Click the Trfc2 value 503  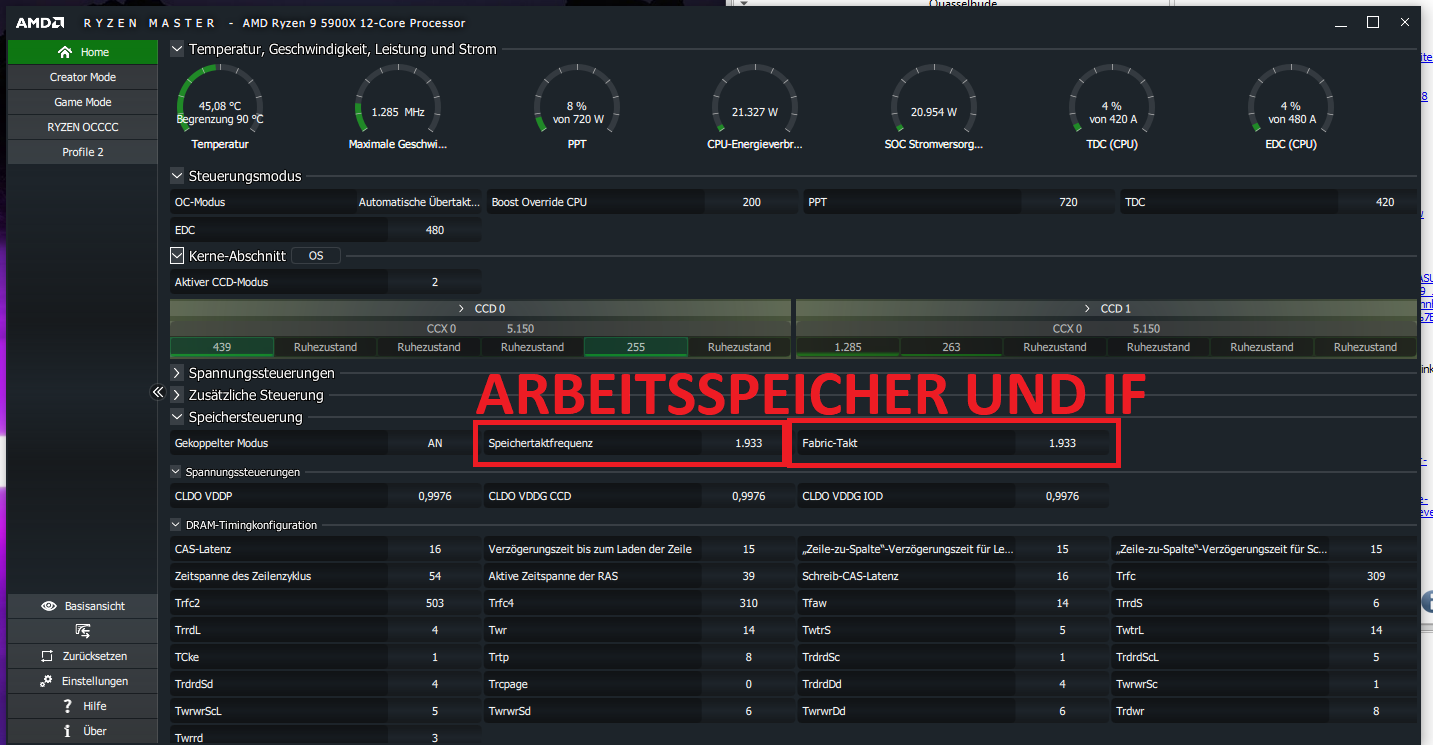(x=435, y=603)
